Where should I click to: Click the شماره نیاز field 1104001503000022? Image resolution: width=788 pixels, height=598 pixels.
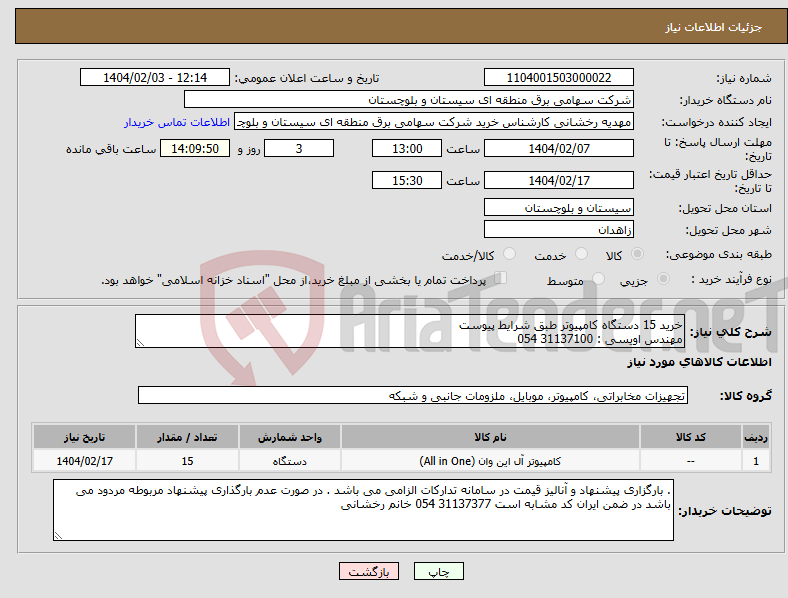pyautogui.click(x=558, y=77)
